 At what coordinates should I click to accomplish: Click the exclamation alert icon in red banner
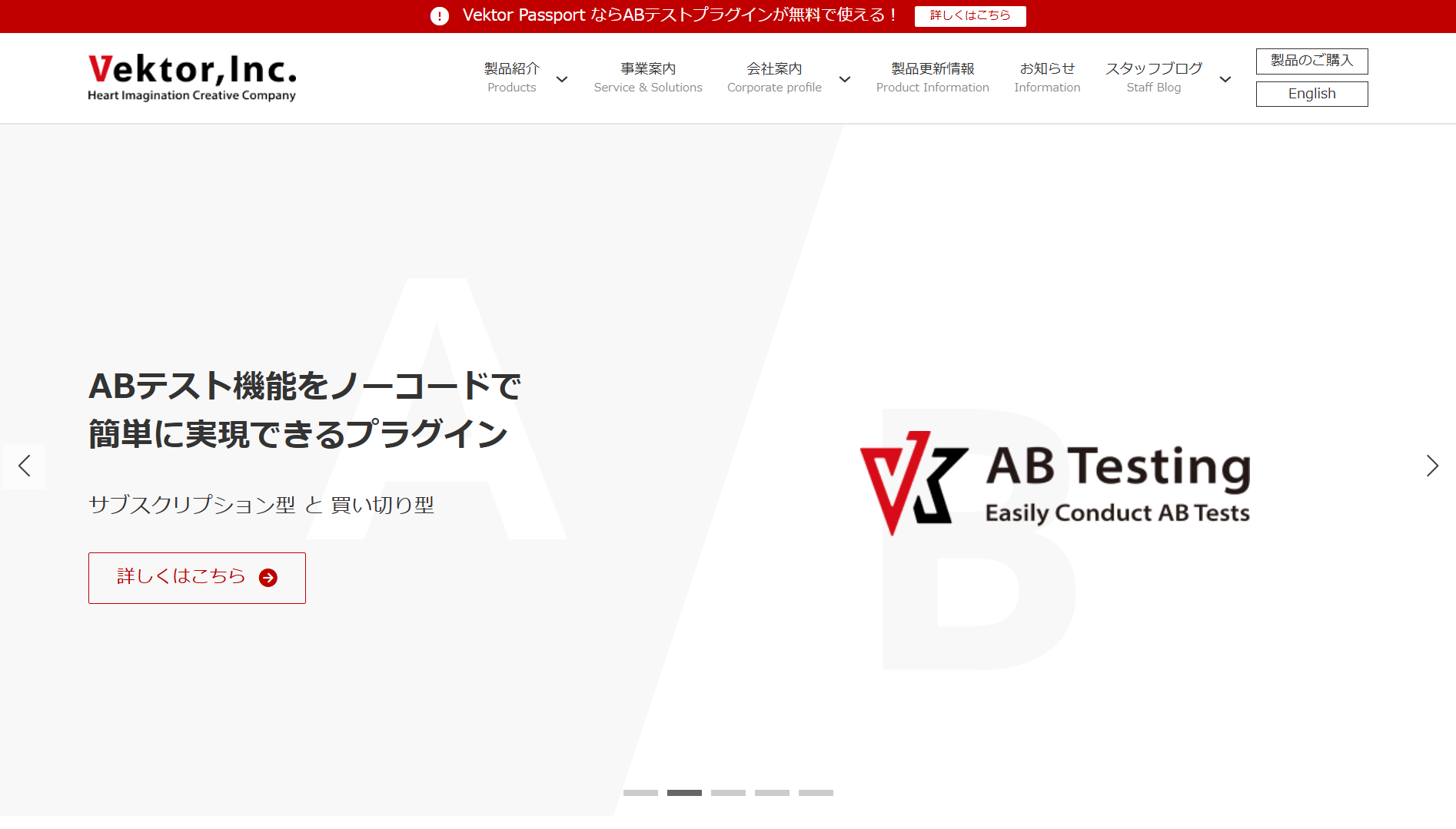point(440,16)
